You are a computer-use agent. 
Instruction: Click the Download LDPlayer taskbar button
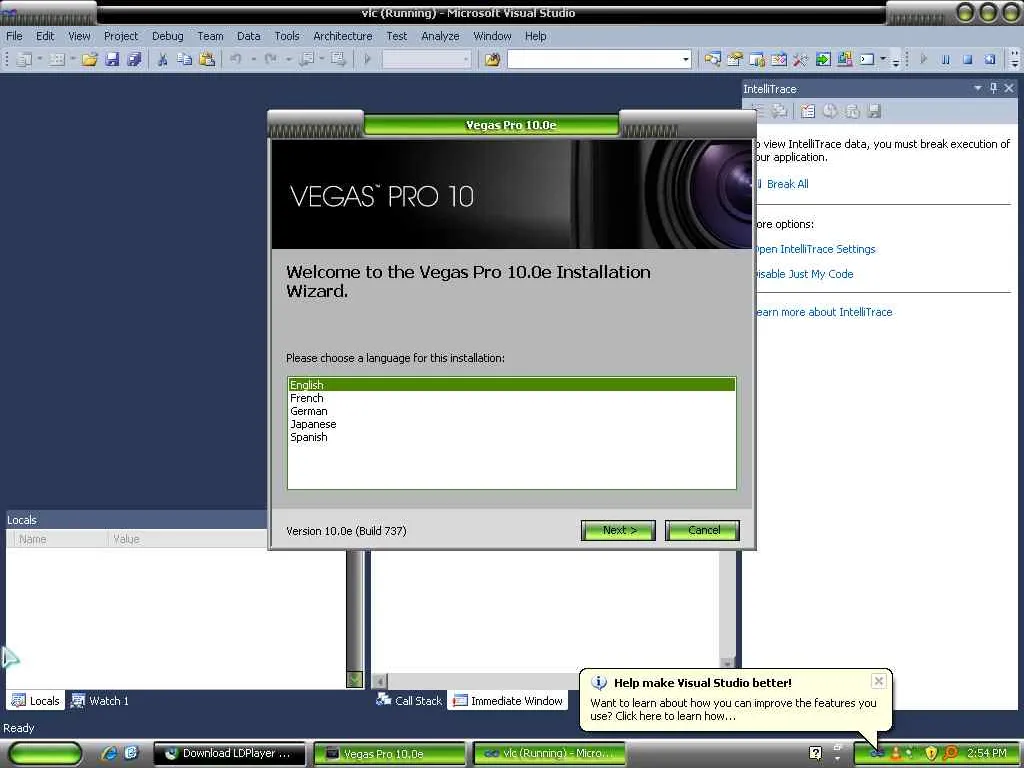230,753
